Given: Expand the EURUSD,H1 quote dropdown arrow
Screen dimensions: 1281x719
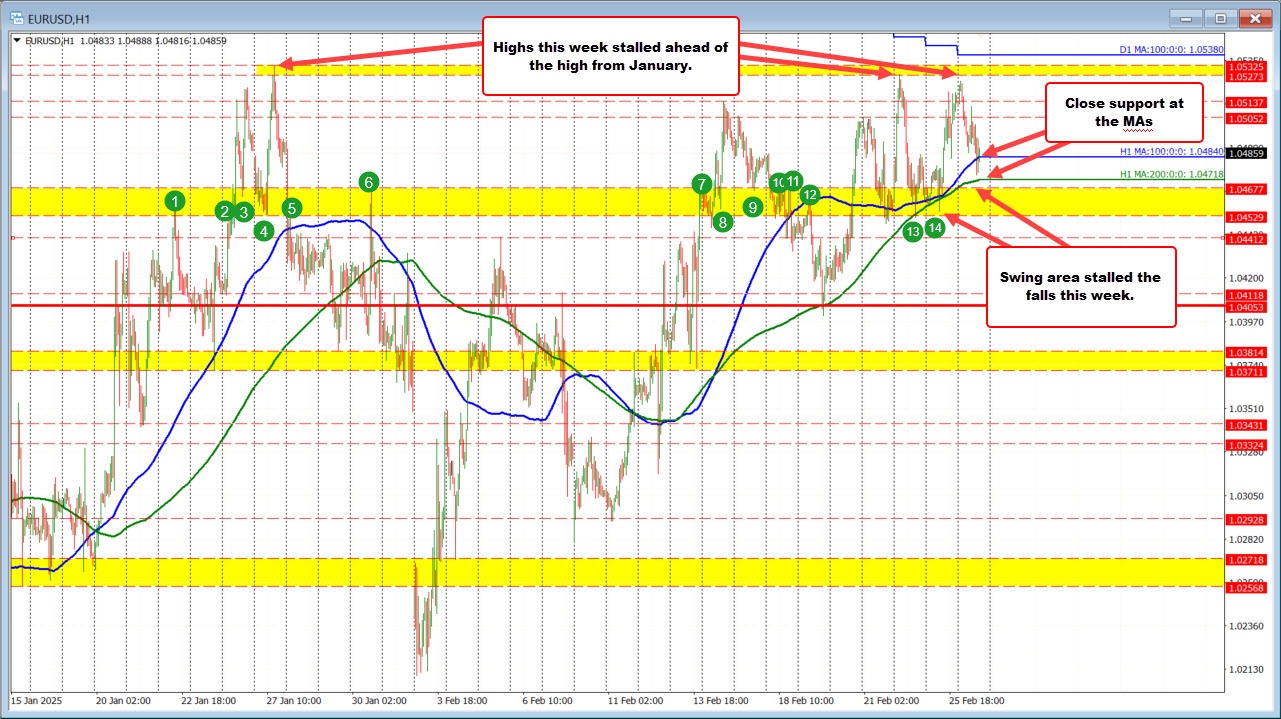Looking at the screenshot, I should pyautogui.click(x=15, y=40).
